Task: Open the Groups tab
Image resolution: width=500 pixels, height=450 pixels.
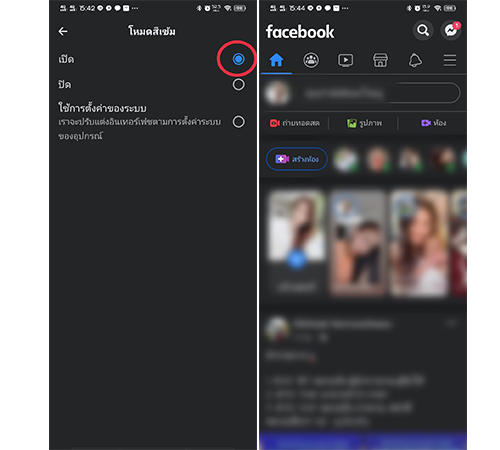Action: [x=311, y=60]
